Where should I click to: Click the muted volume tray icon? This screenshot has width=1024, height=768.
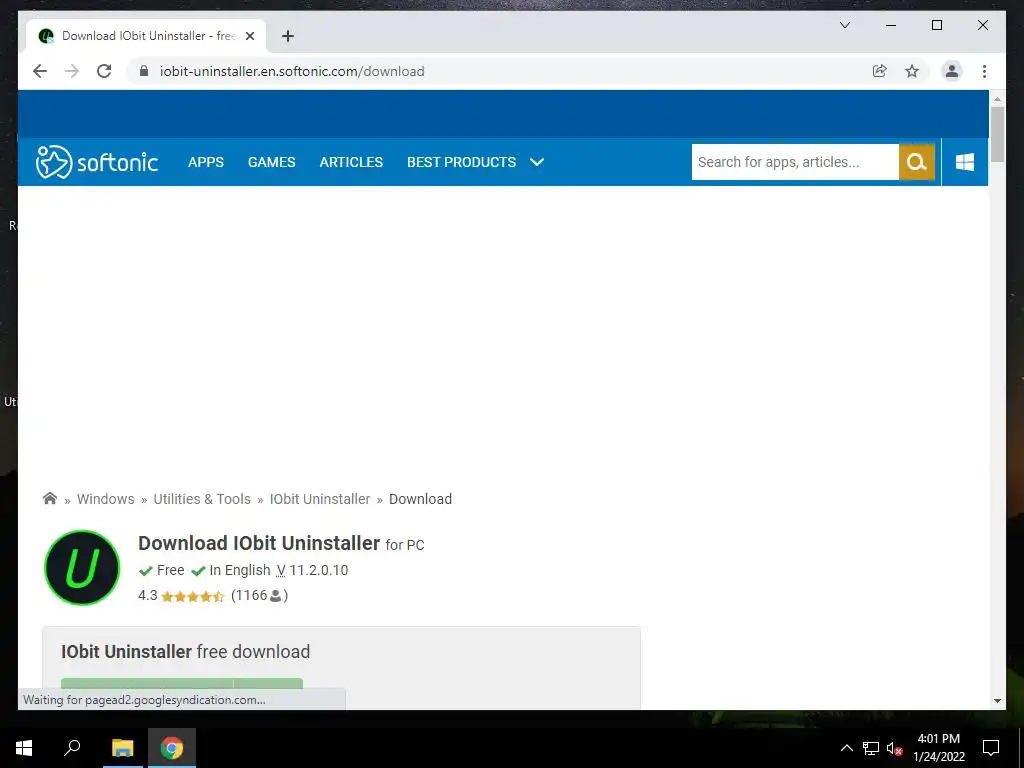(x=894, y=748)
